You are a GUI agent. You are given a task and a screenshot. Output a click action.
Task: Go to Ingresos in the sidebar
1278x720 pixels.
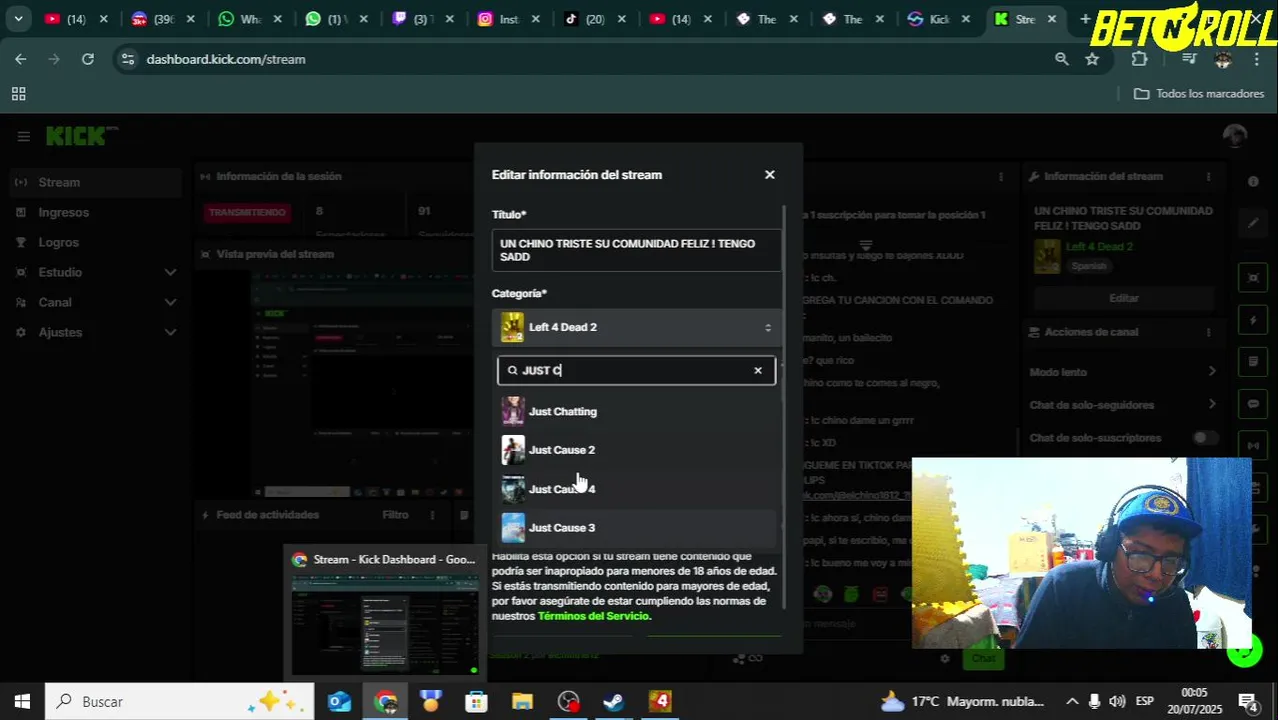(x=63, y=212)
